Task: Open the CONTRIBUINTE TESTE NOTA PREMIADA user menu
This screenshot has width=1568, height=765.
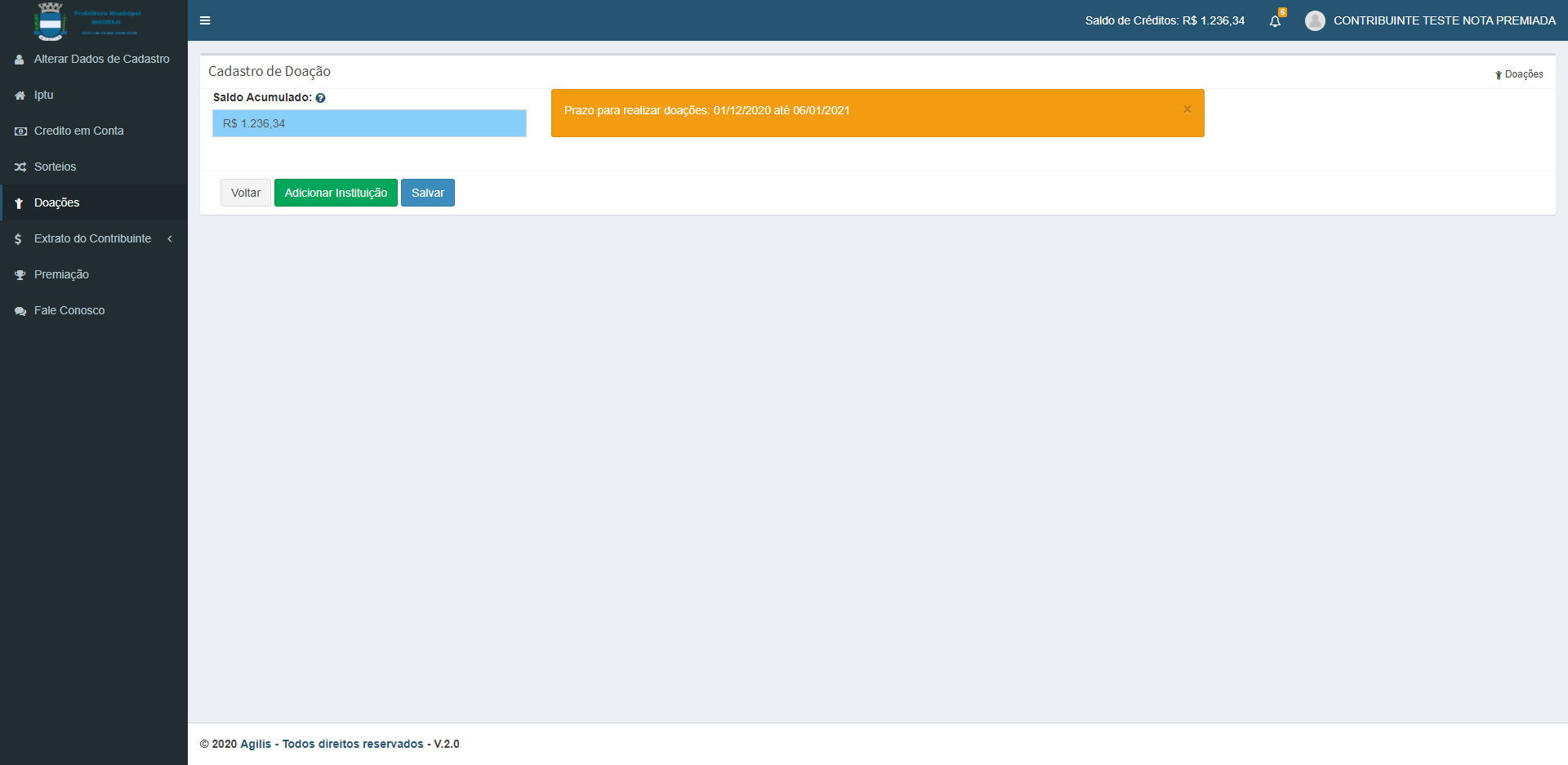Action: tap(1444, 20)
